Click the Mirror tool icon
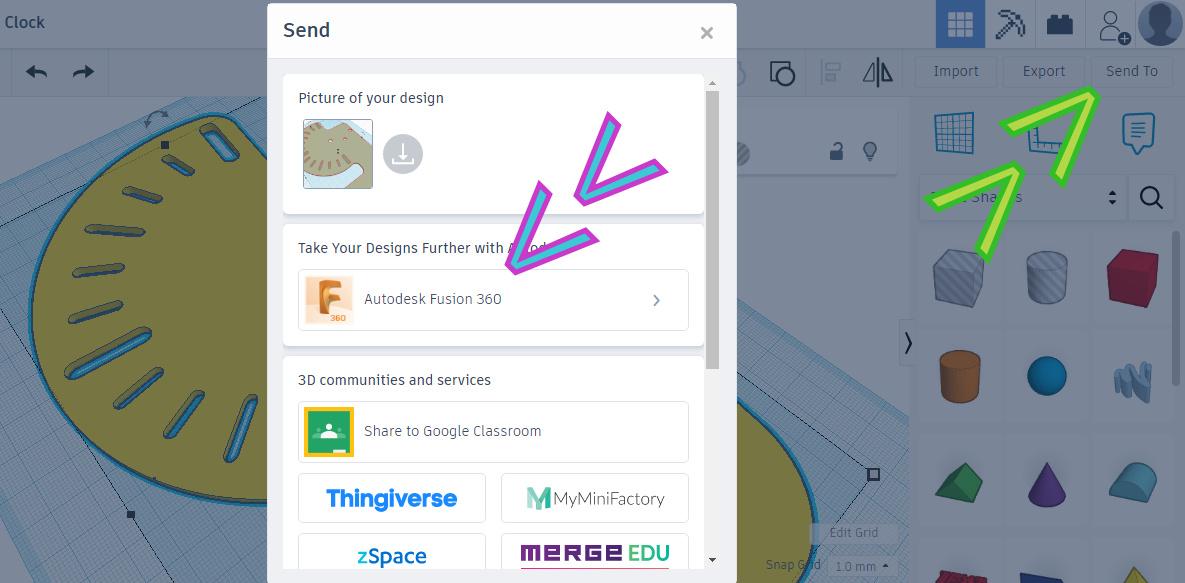 tap(877, 73)
